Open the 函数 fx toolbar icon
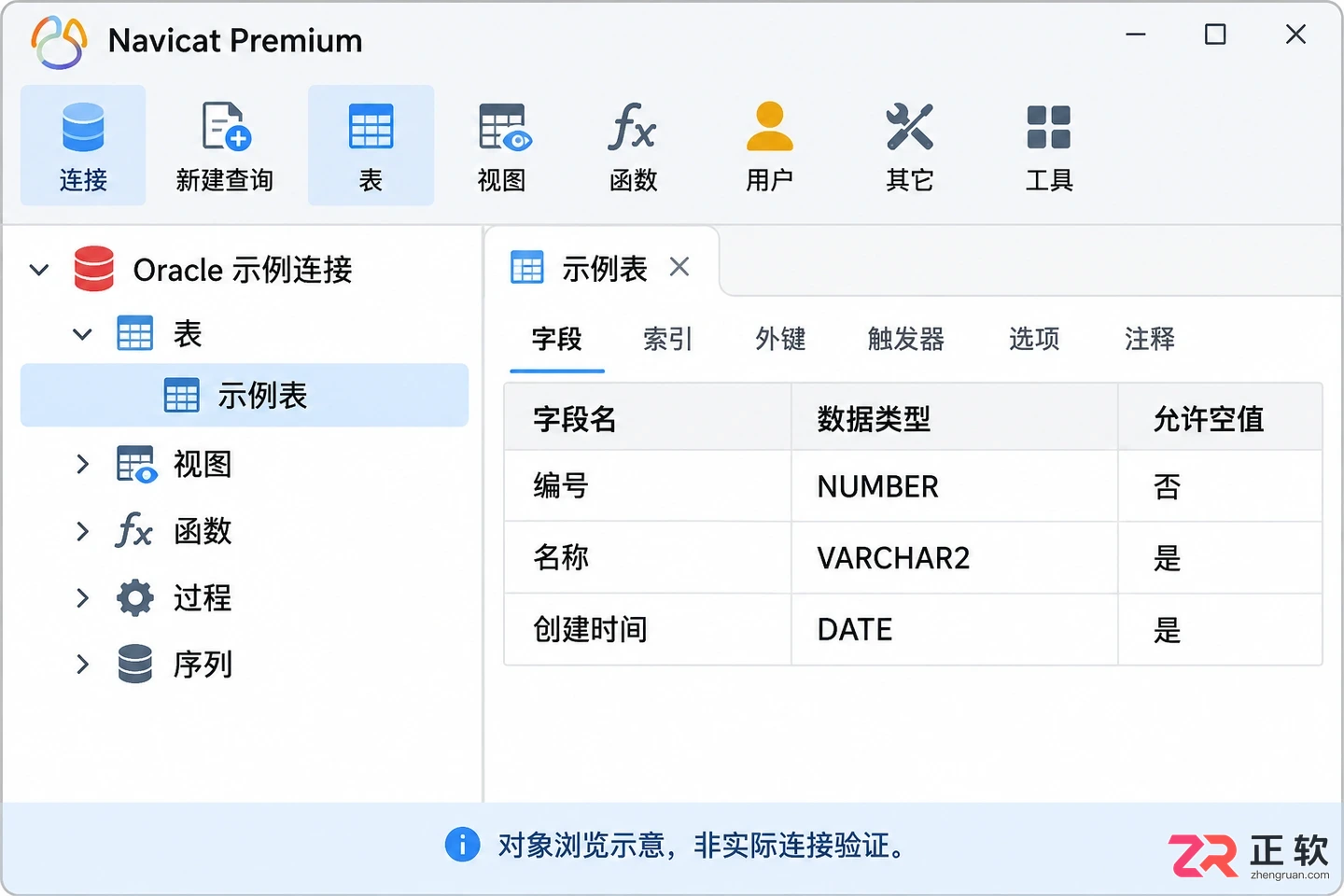The height and width of the screenshot is (896, 1344). 633,127
